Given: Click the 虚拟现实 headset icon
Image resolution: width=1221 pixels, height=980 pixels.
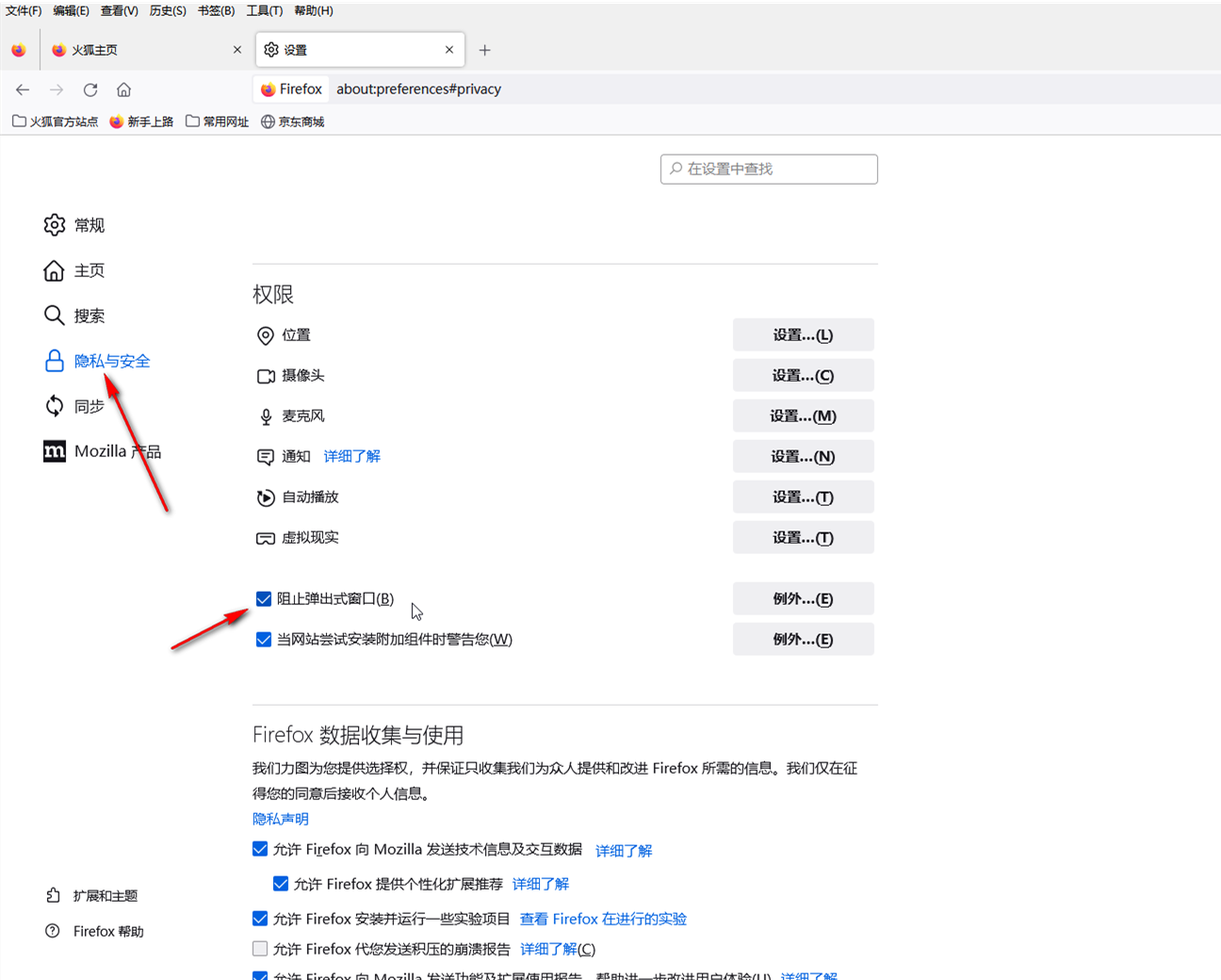Looking at the screenshot, I should coord(266,538).
